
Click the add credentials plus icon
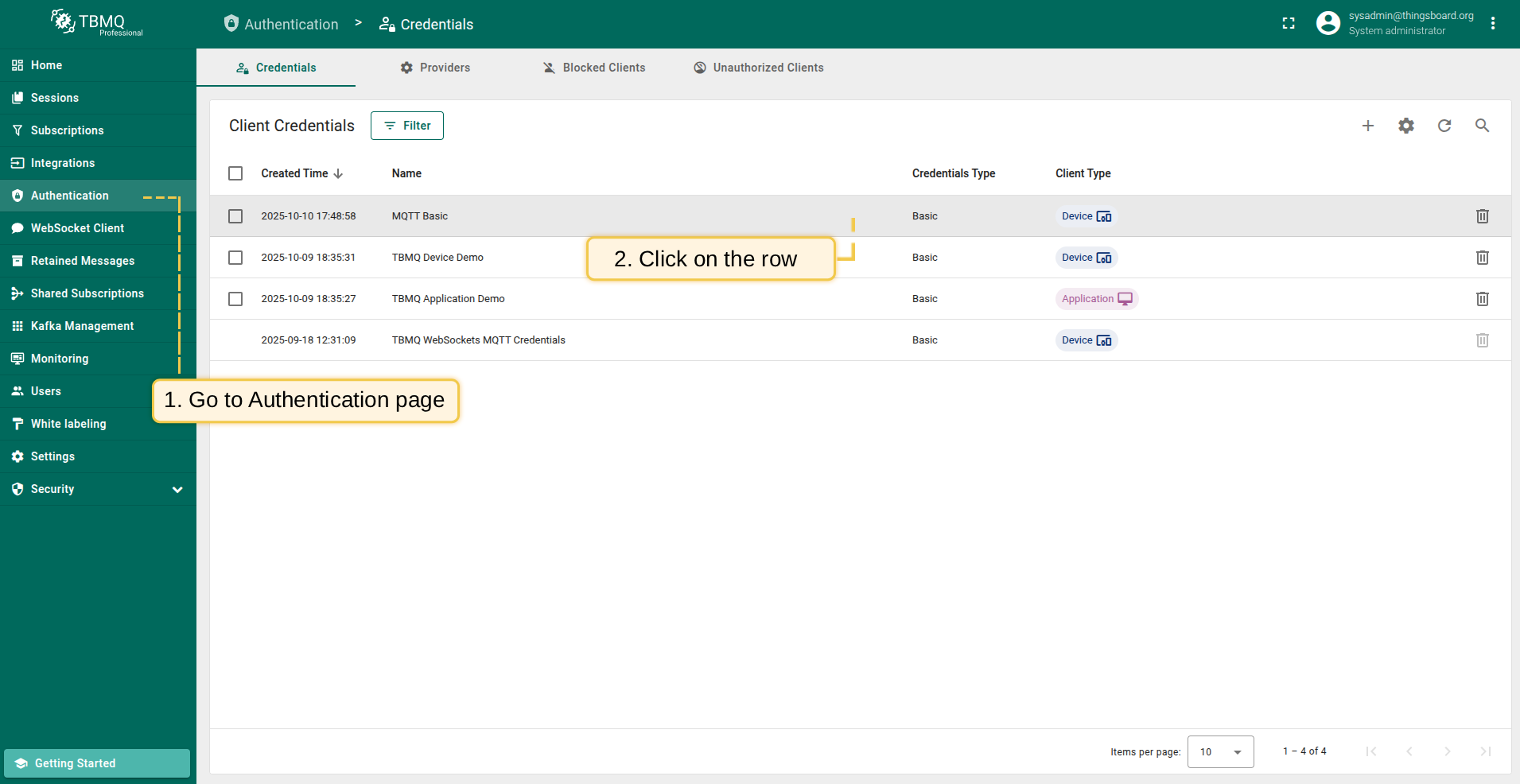[x=1367, y=126]
